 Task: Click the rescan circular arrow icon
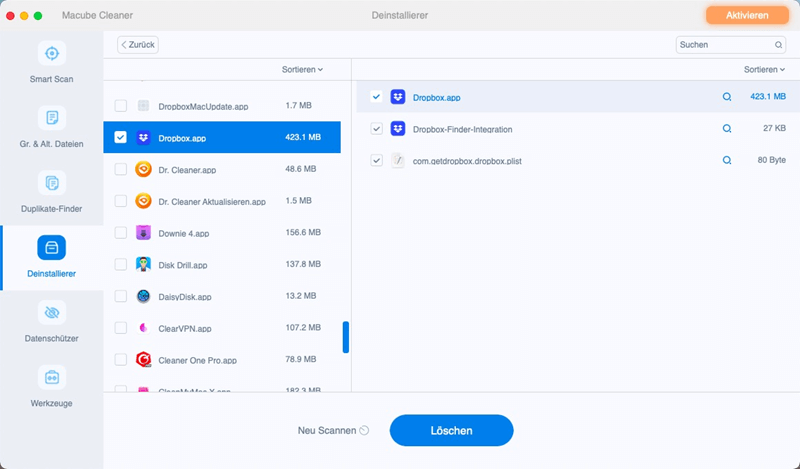tap(364, 430)
